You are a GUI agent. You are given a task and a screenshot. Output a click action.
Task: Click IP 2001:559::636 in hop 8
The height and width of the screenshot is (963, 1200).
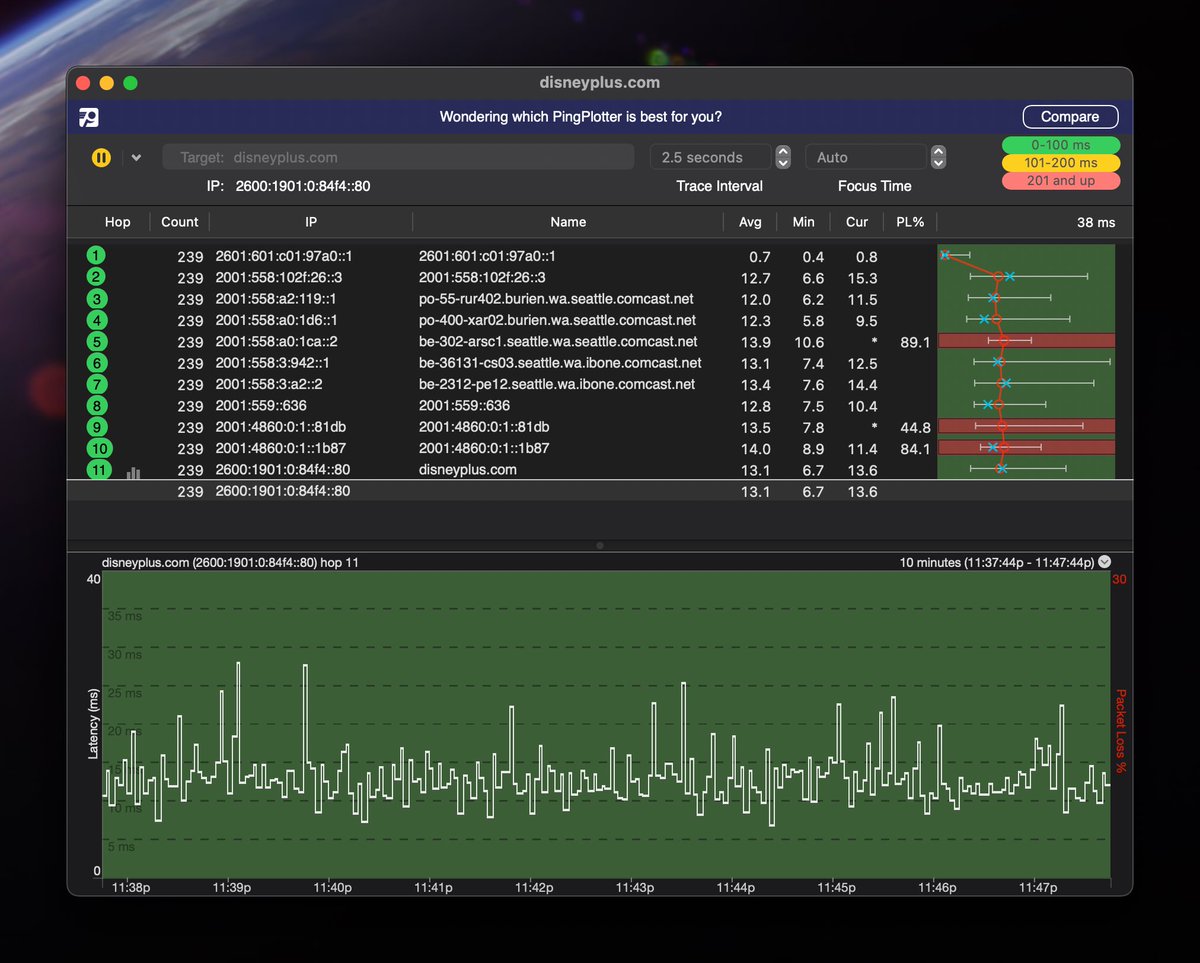pos(261,406)
